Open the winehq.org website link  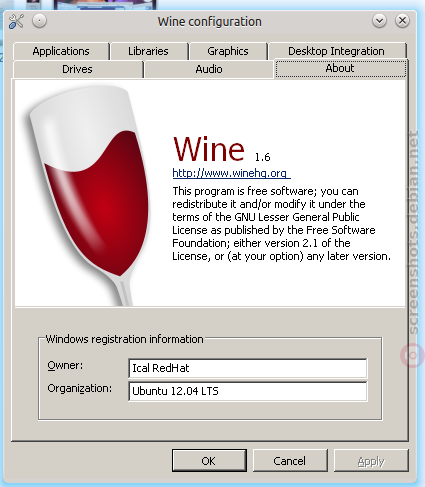point(231,173)
